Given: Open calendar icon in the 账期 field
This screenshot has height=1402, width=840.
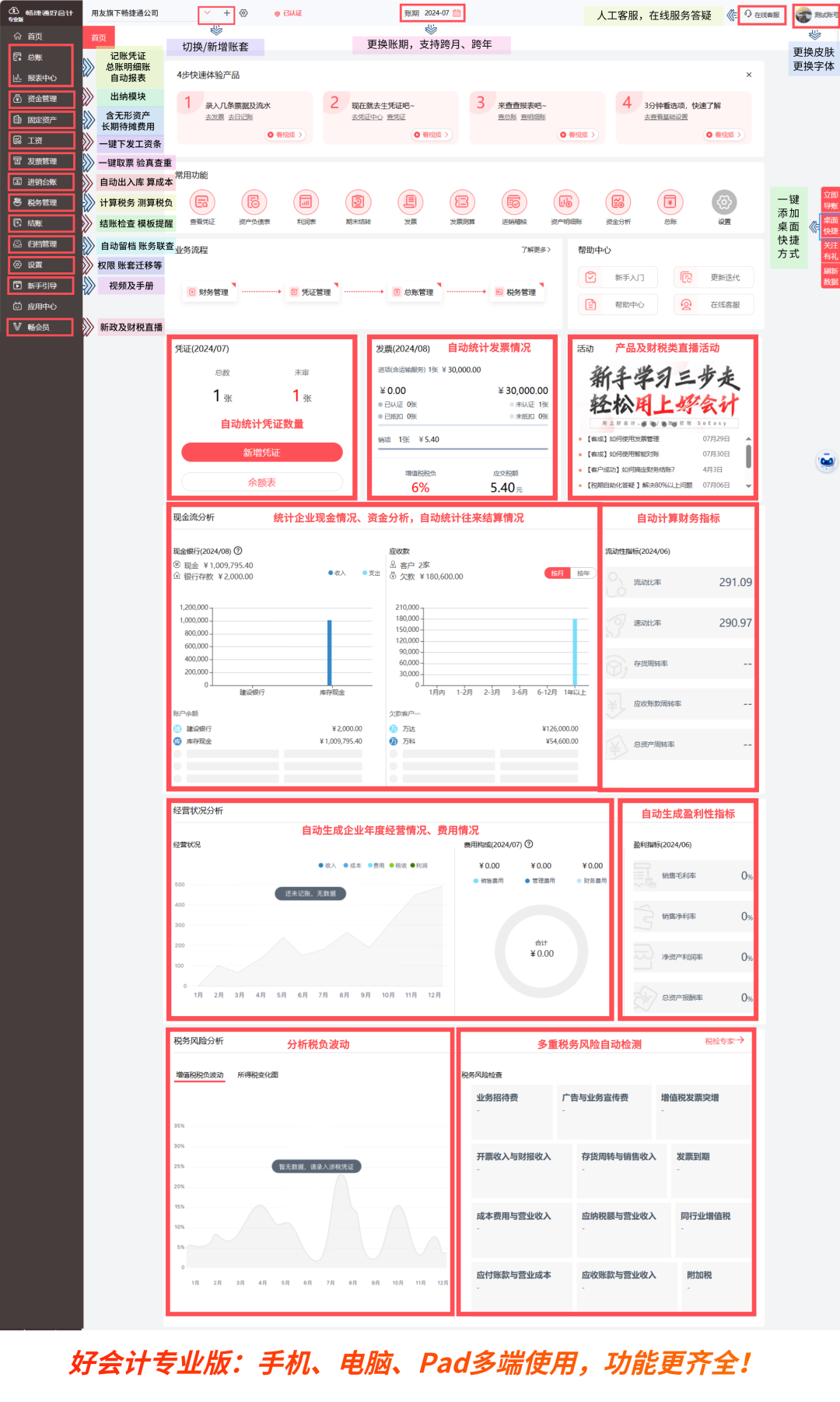Looking at the screenshot, I should tap(457, 13).
